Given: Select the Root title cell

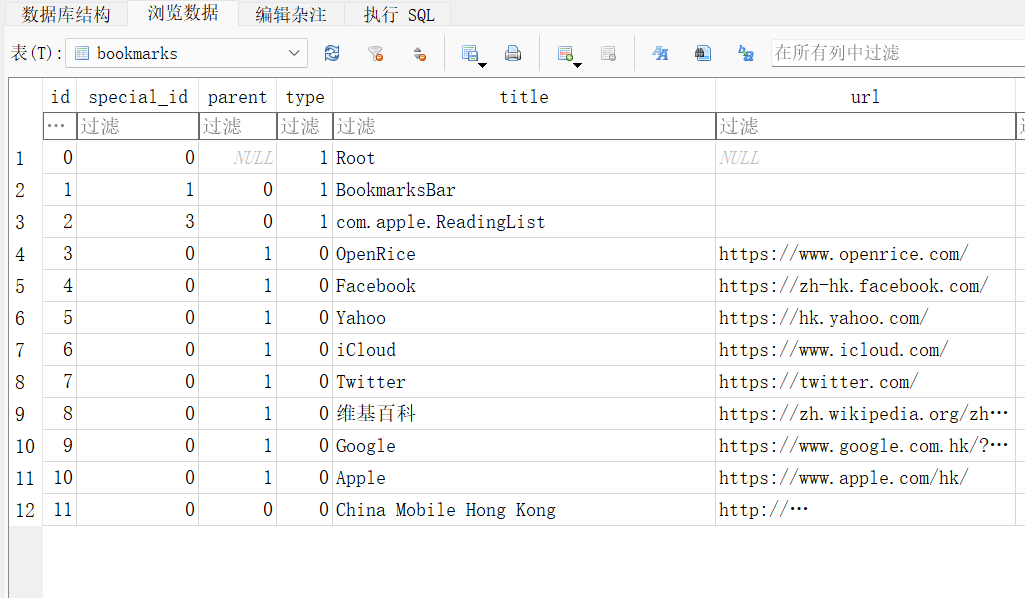Looking at the screenshot, I should (524, 158).
